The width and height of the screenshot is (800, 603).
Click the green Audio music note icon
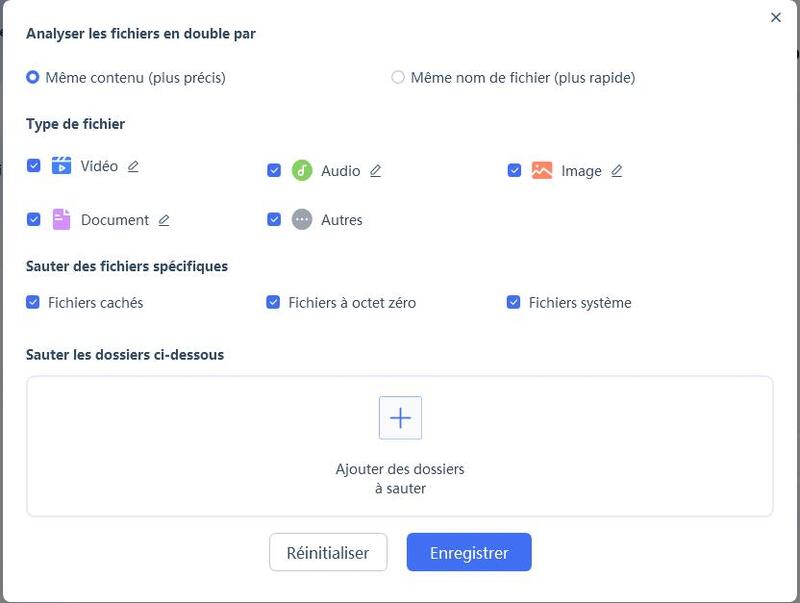pyautogui.click(x=302, y=171)
